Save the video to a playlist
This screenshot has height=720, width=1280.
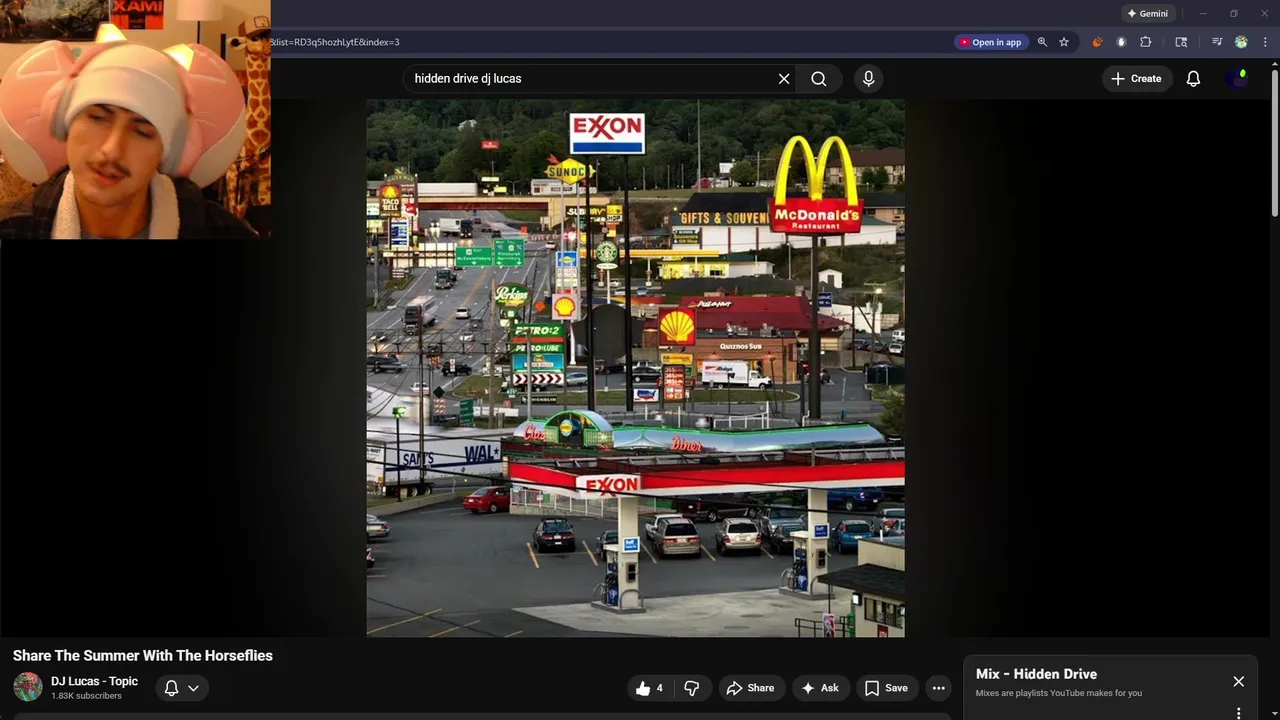coord(887,688)
